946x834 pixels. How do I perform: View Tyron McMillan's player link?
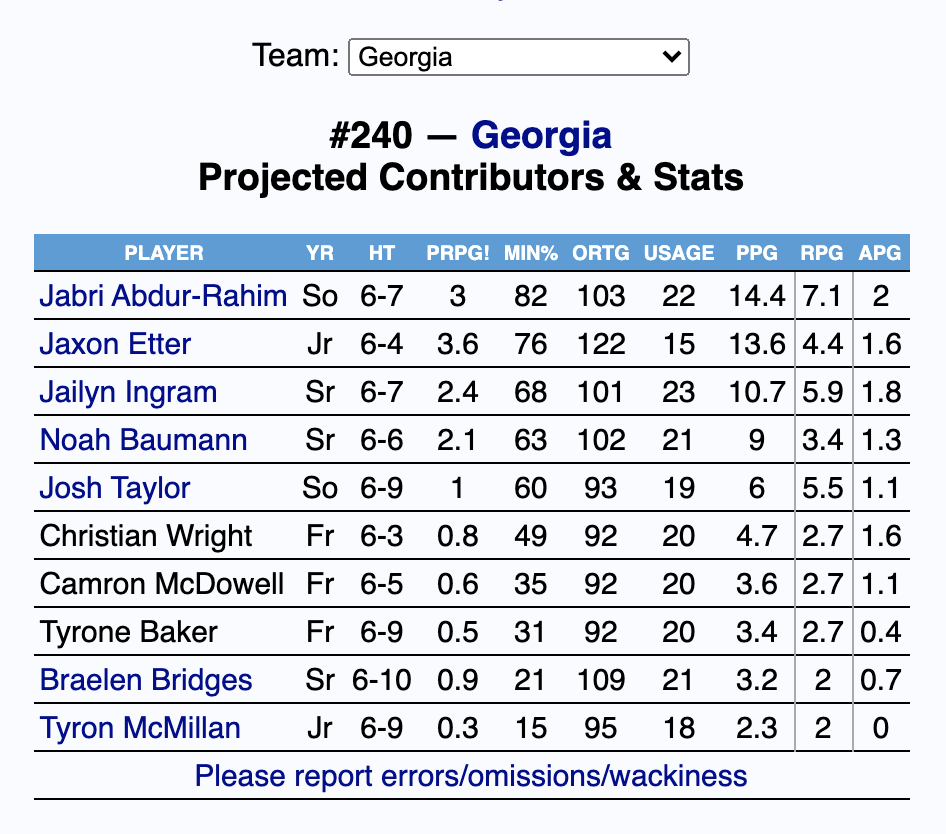(140, 728)
